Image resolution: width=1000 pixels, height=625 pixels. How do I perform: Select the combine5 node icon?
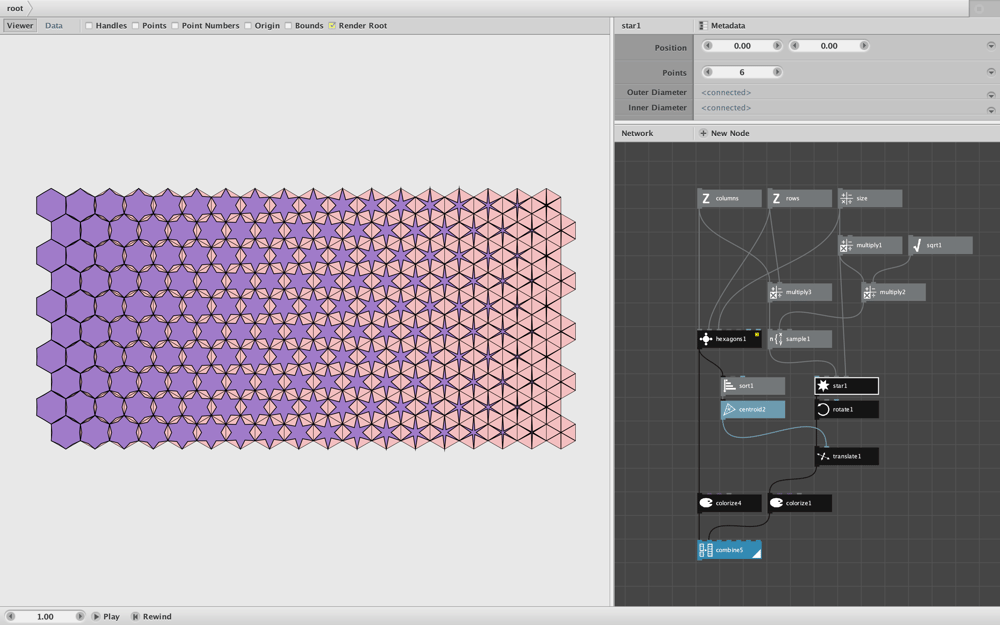(706, 550)
